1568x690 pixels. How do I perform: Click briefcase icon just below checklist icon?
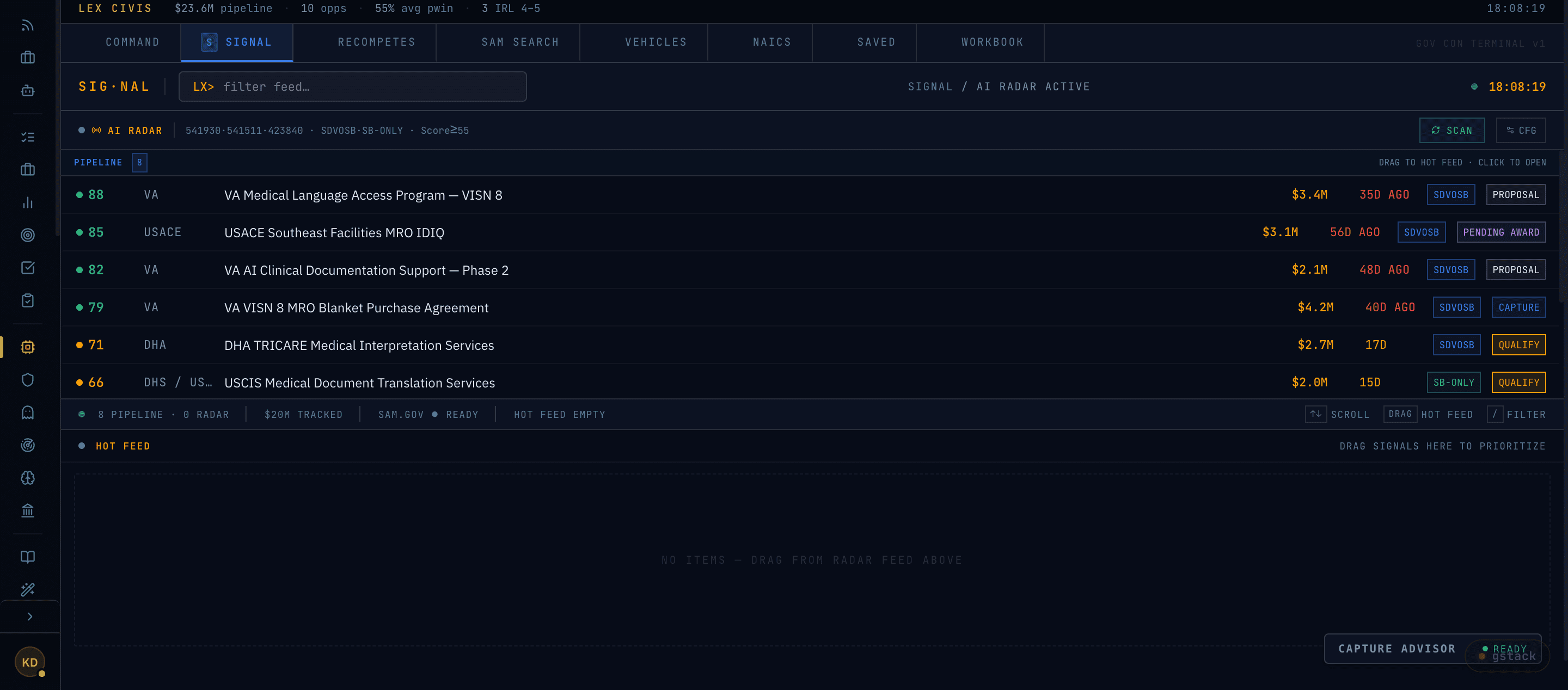(x=27, y=170)
